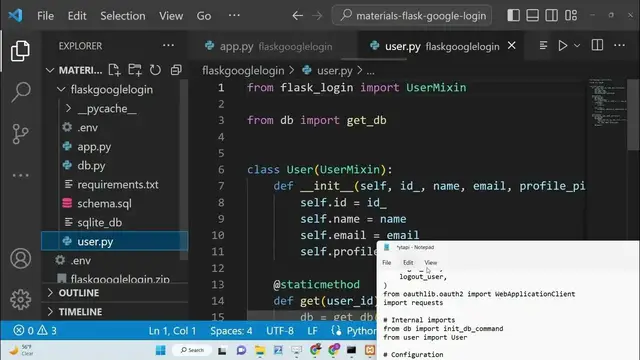Select Python language mode in status bar
This screenshot has width=640, height=360.
click(x=362, y=331)
